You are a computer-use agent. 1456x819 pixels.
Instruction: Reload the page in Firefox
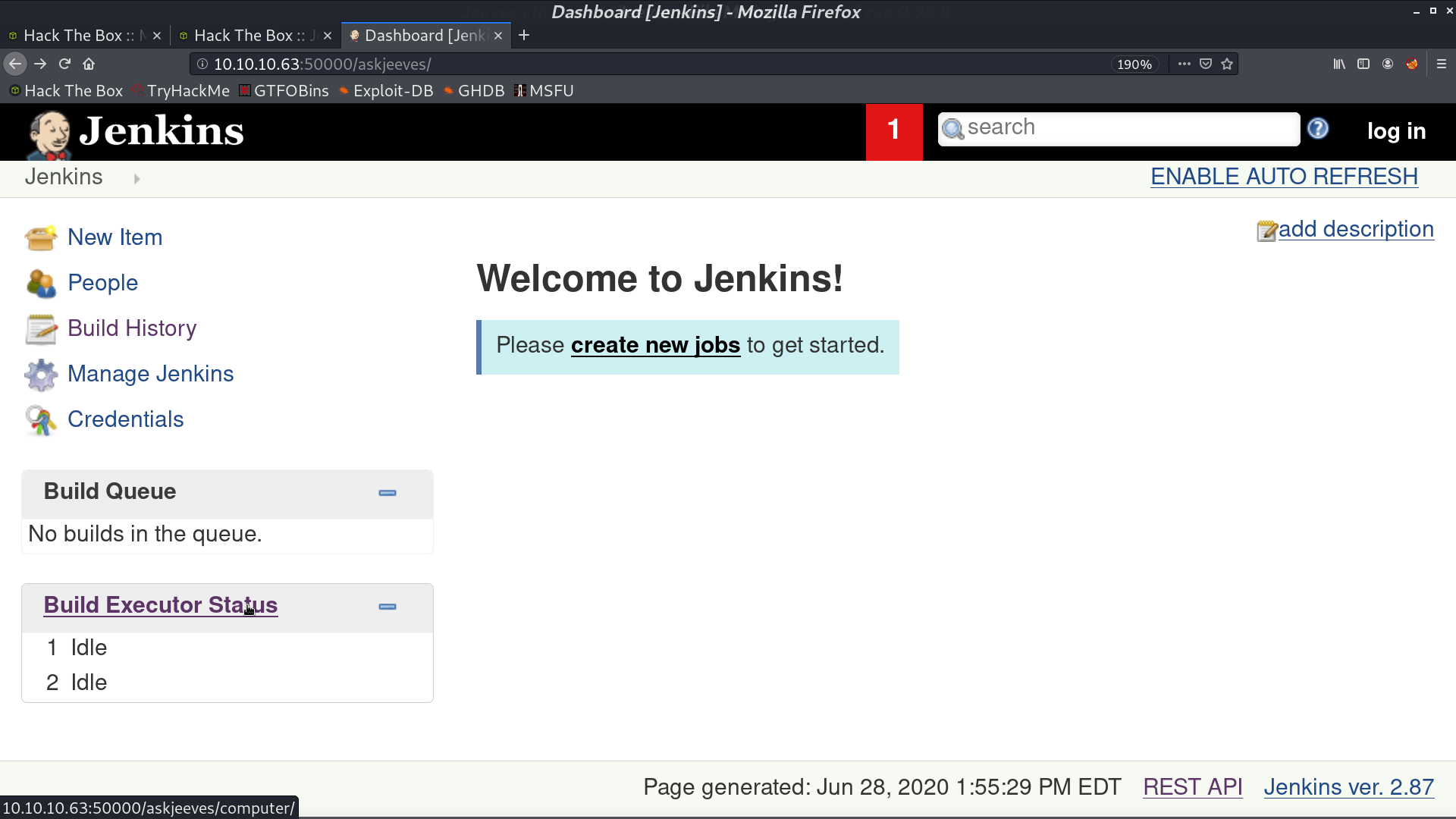click(x=65, y=64)
